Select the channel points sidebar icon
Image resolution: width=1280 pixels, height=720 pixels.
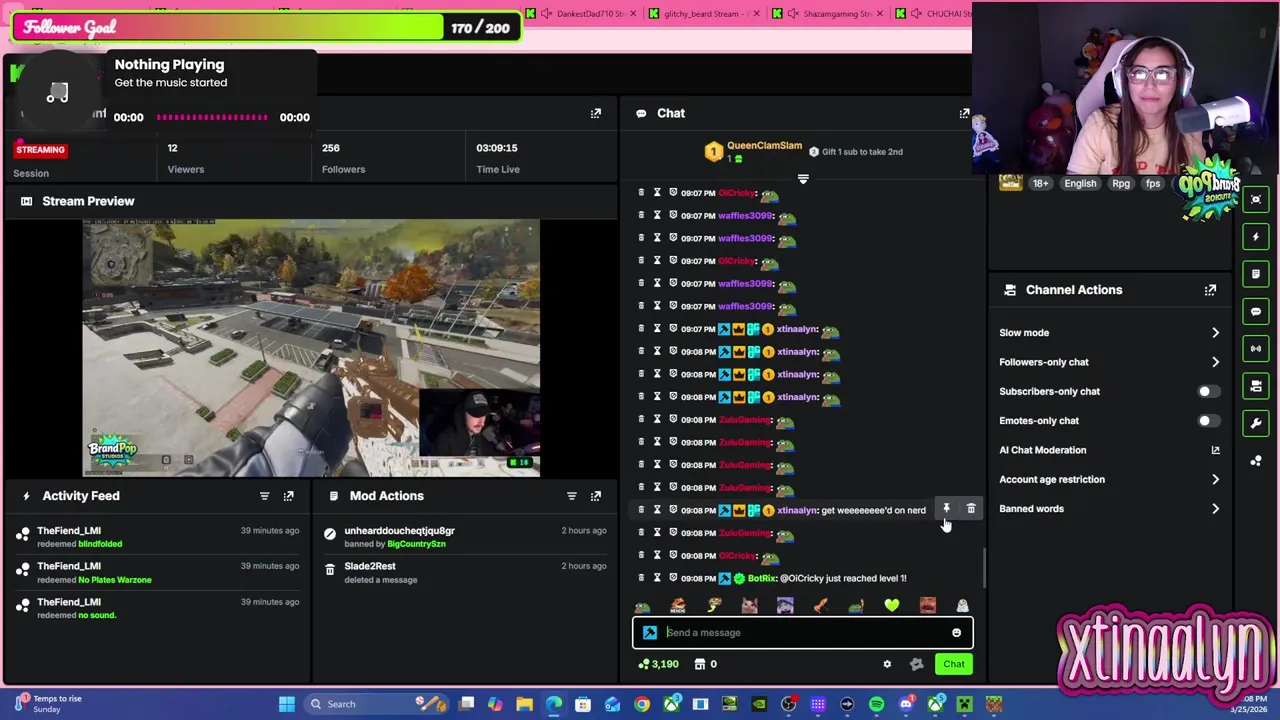click(1256, 460)
